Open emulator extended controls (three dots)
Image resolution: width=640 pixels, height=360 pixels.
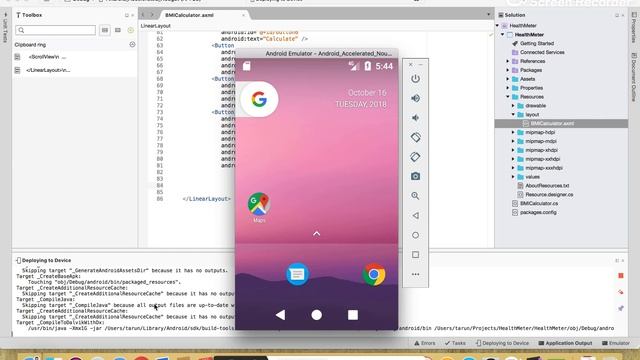(415, 274)
